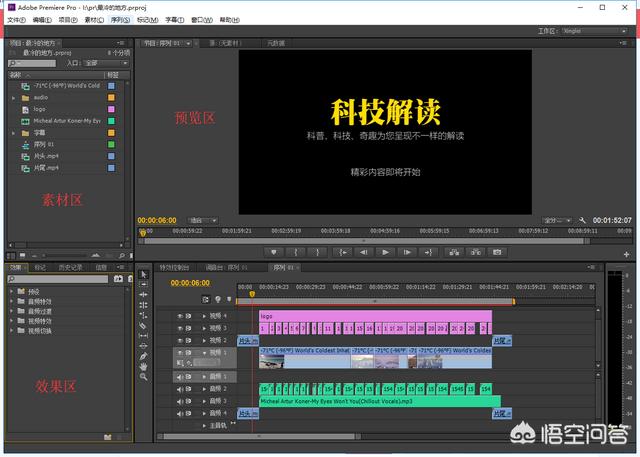The height and width of the screenshot is (457, 640).
Task: Select the Pen tool
Action: pyautogui.click(x=144, y=356)
